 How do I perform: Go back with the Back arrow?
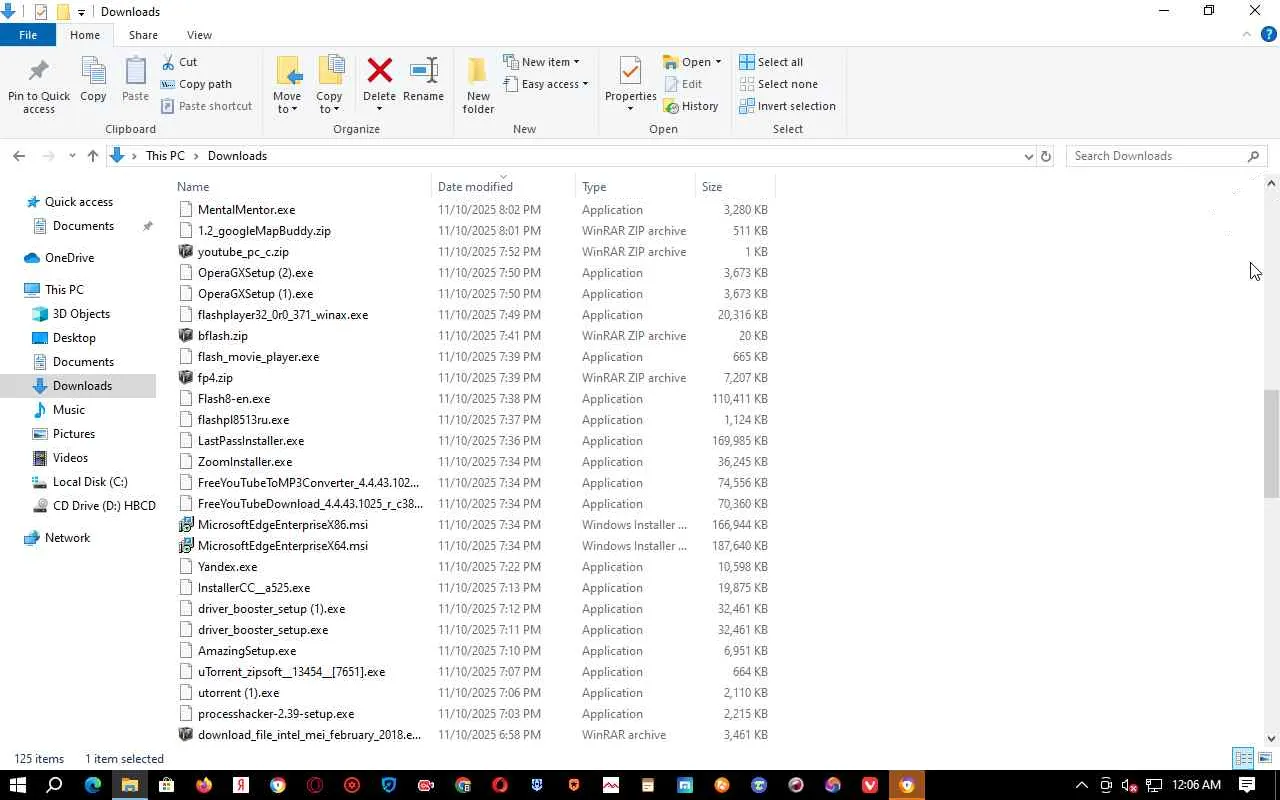tap(19, 156)
